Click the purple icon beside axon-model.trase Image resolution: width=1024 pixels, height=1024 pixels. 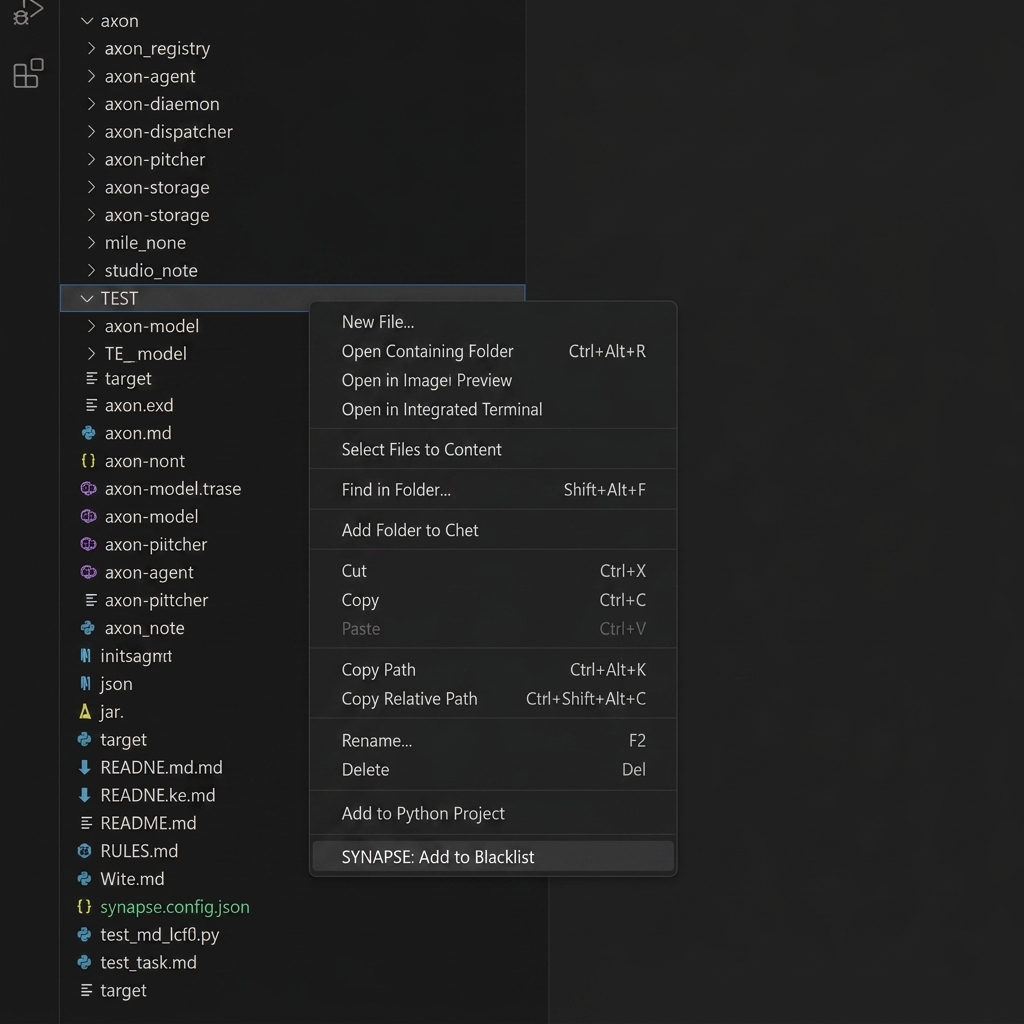[x=88, y=488]
